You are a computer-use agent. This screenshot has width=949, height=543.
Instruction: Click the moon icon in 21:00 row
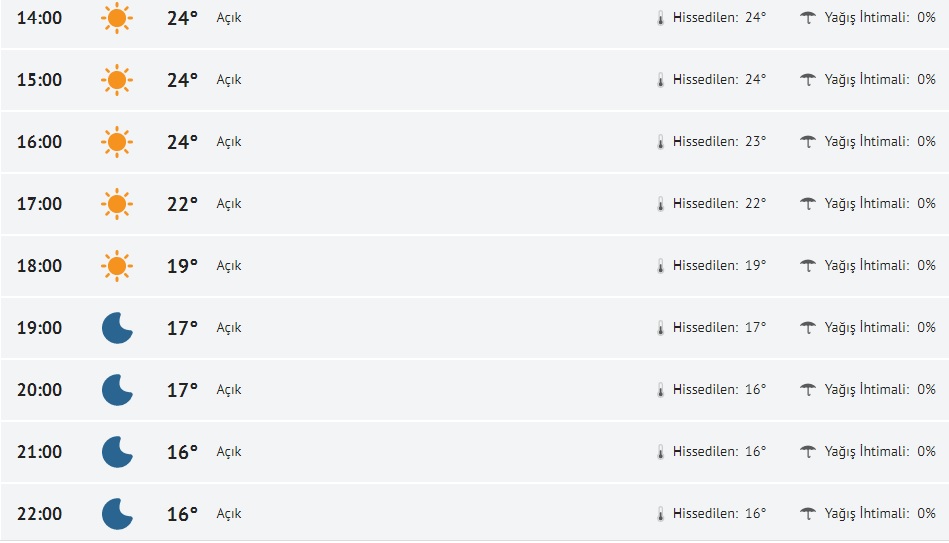[x=117, y=452]
